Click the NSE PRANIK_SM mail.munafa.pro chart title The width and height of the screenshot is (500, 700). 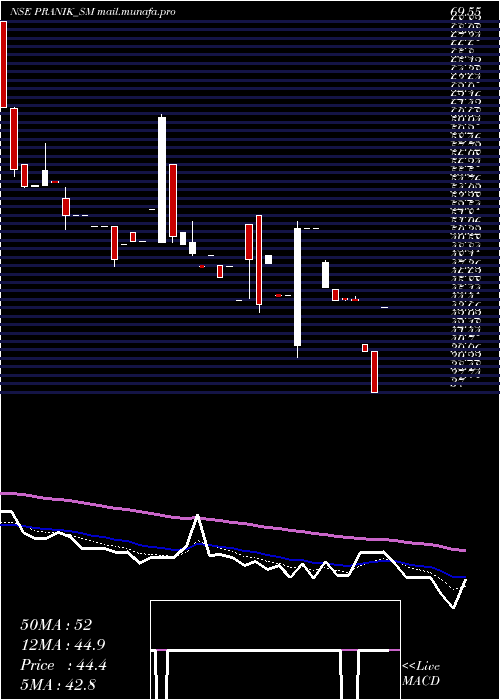(92, 12)
